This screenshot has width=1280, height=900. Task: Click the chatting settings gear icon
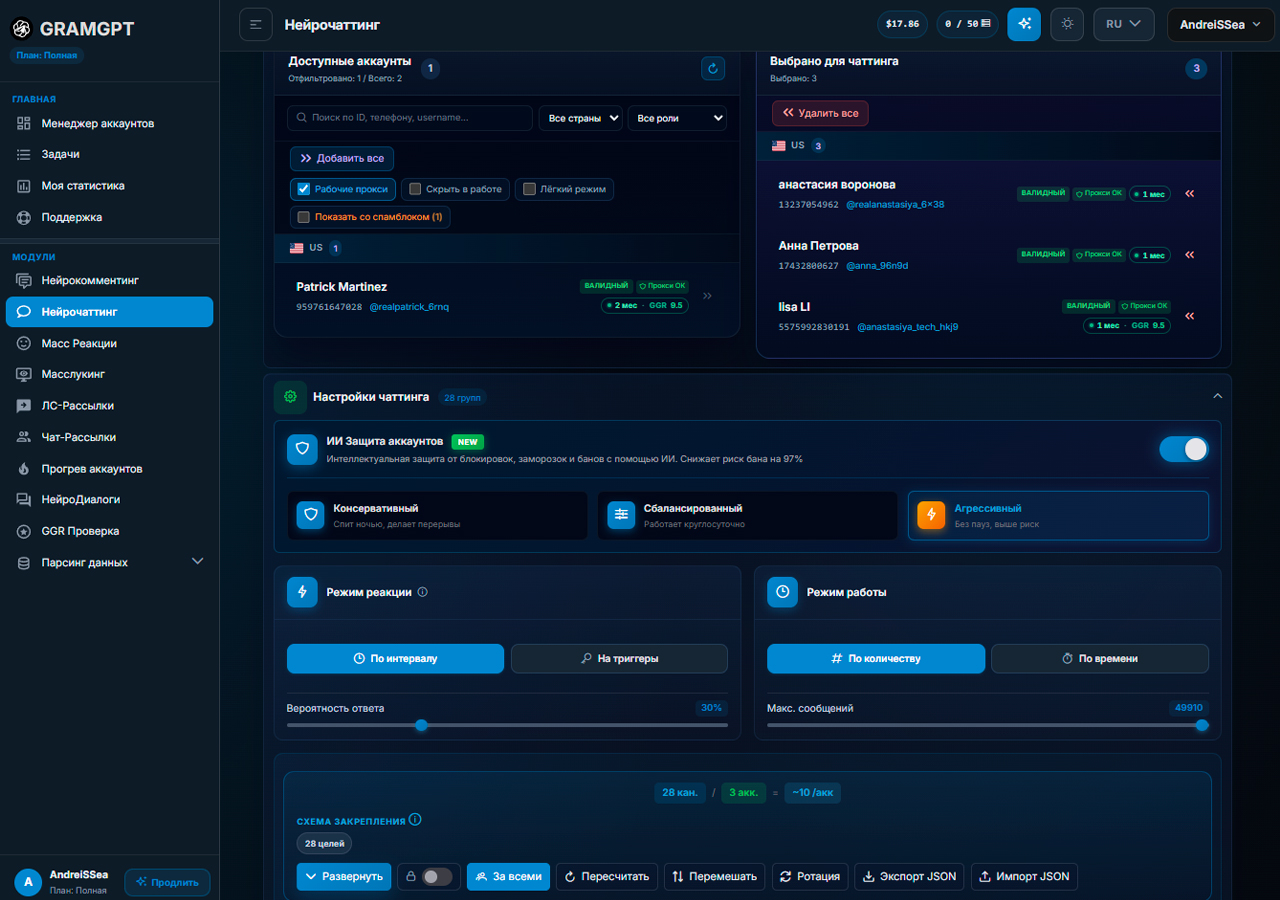(290, 397)
